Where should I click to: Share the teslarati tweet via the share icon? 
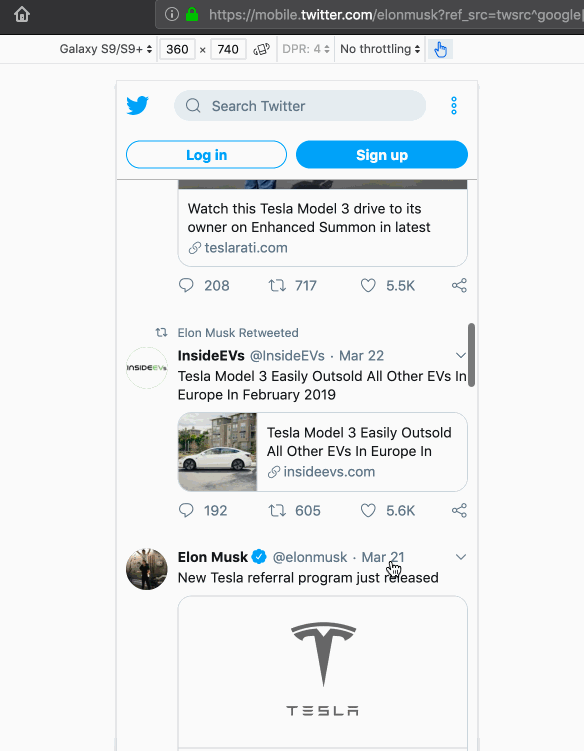(459, 285)
